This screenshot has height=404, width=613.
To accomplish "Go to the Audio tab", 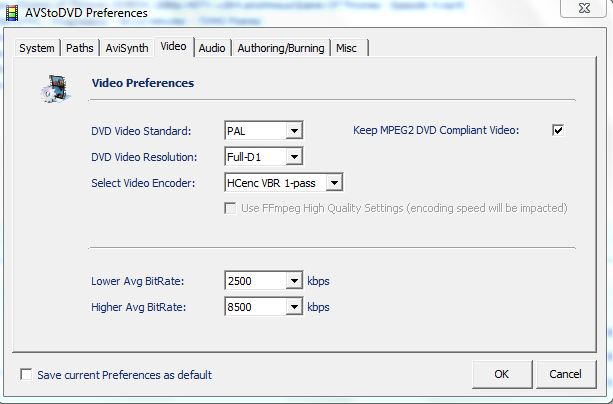I will click(211, 48).
